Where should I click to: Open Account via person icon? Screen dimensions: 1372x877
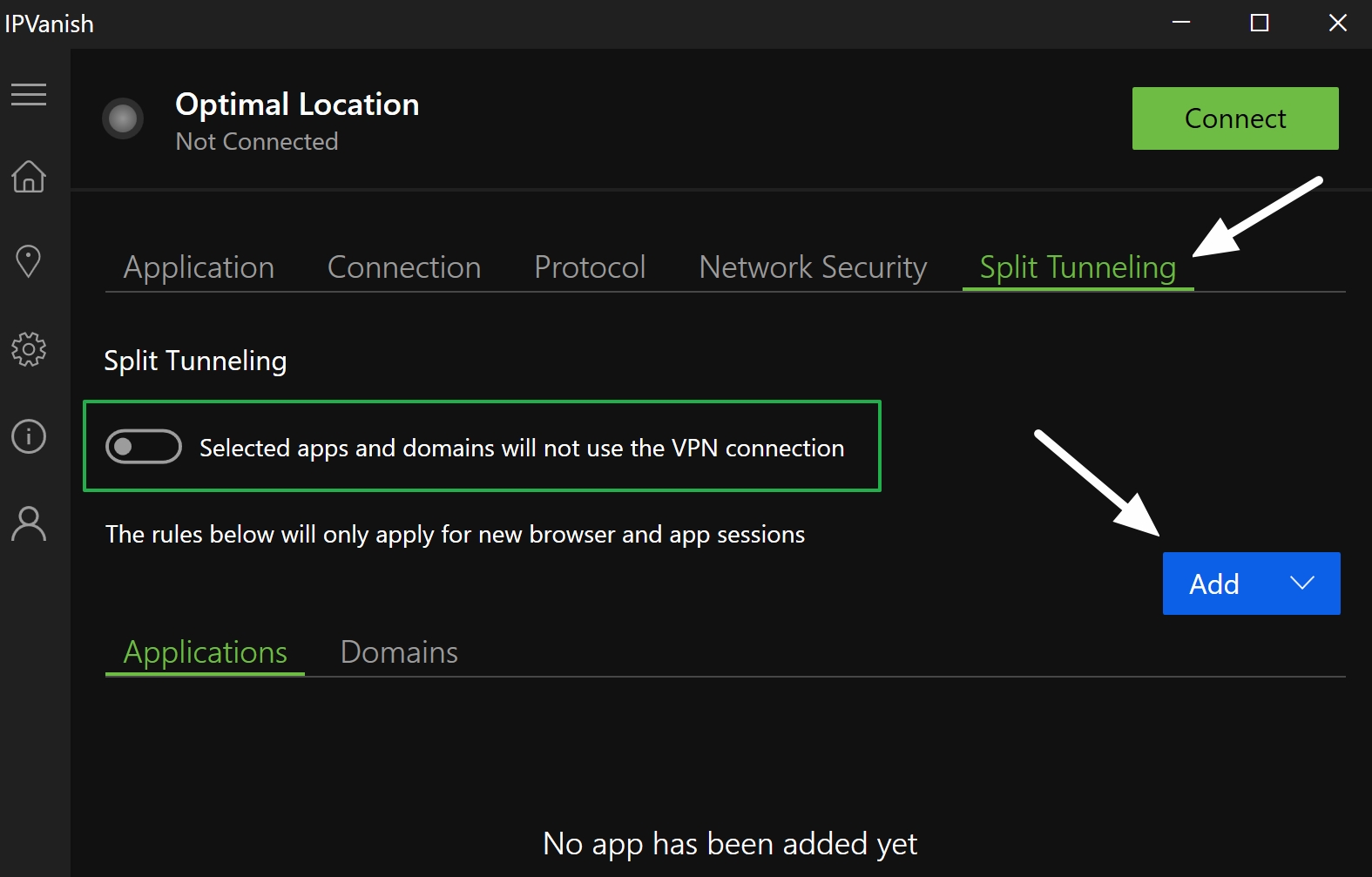coord(29,524)
